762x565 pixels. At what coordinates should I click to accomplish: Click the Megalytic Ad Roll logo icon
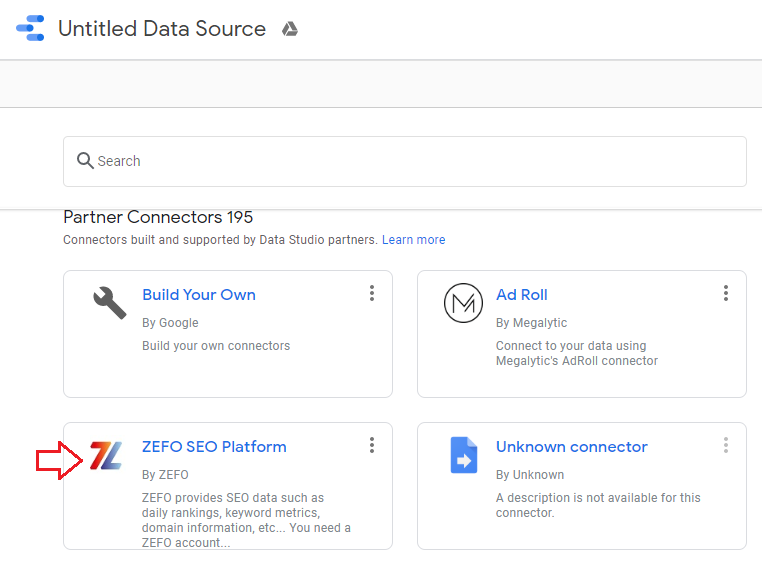click(x=463, y=303)
